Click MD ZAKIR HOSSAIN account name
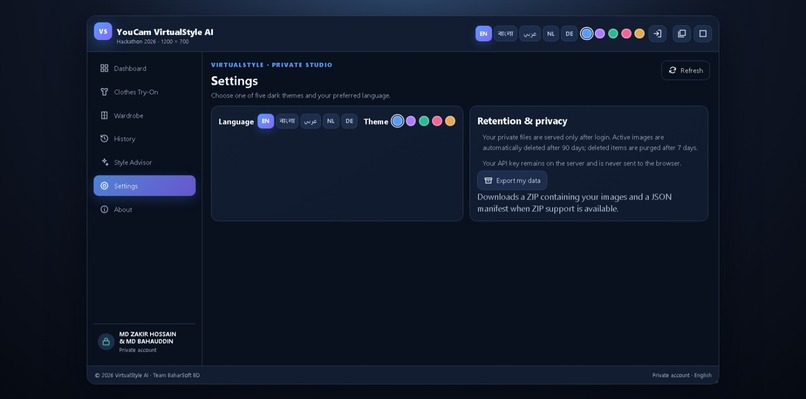 pyautogui.click(x=148, y=334)
